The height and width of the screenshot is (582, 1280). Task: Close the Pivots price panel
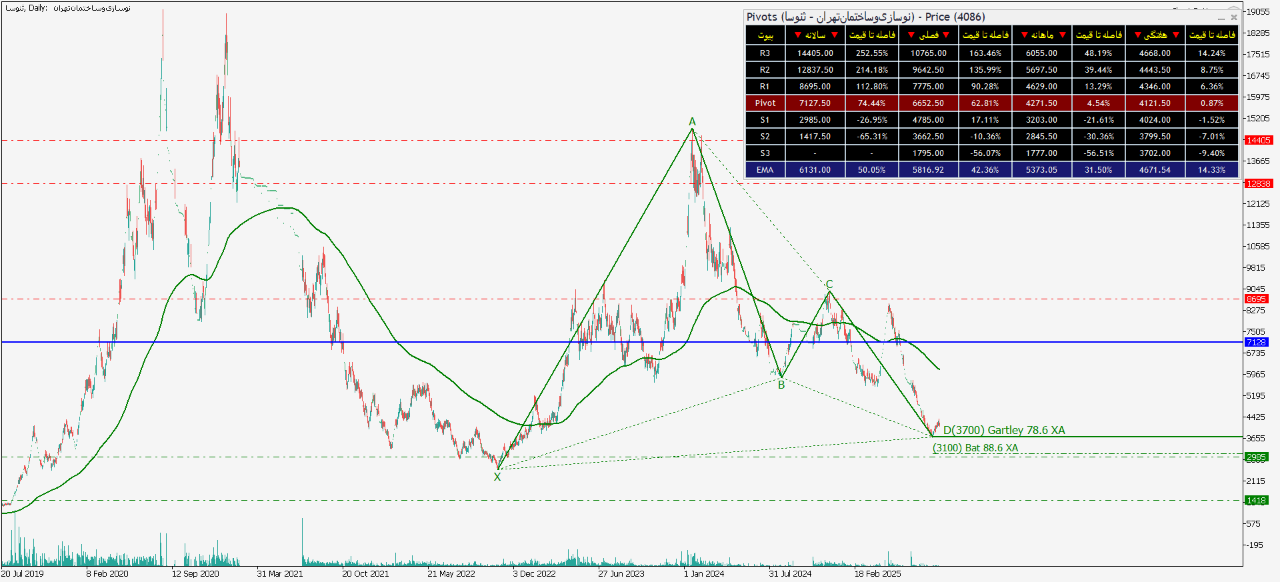click(1233, 17)
